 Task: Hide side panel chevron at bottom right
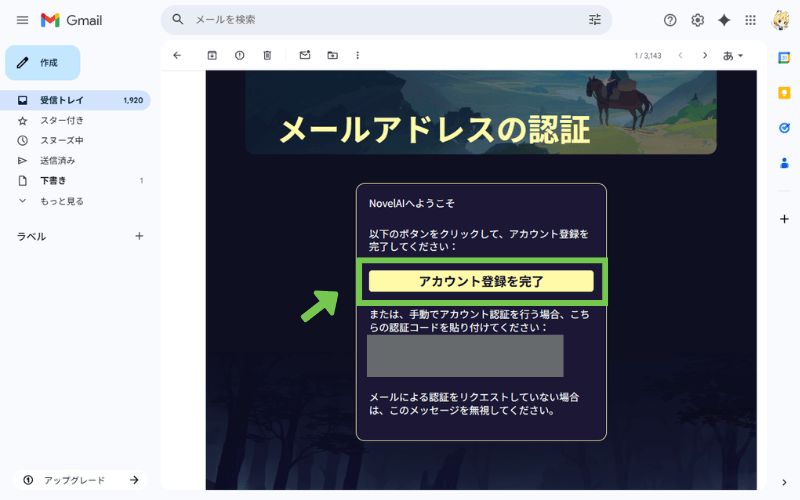click(784, 482)
